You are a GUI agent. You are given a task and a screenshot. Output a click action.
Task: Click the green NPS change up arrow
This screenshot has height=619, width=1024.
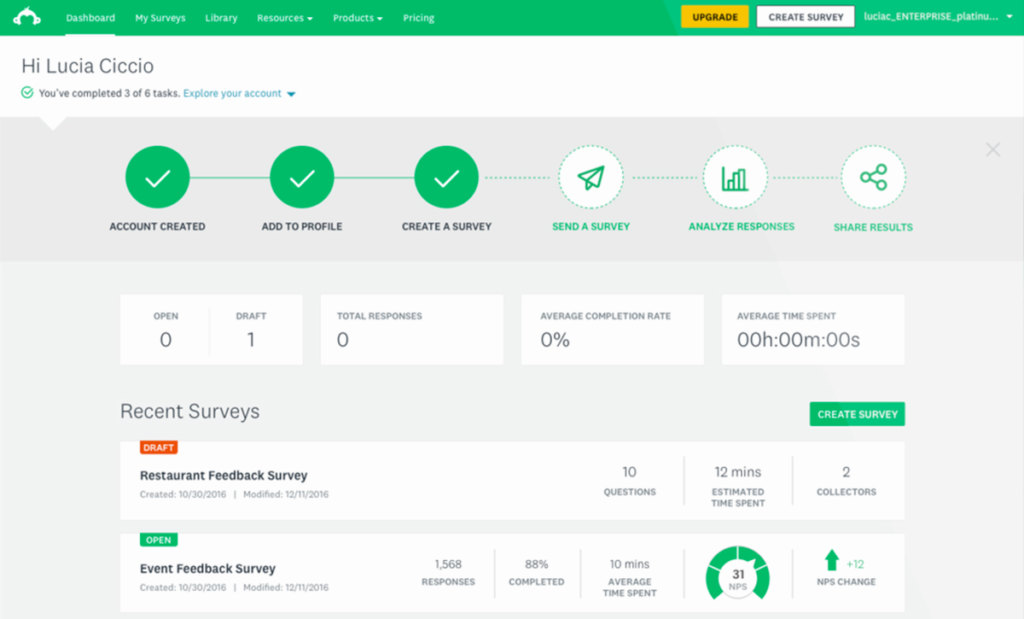[831, 560]
